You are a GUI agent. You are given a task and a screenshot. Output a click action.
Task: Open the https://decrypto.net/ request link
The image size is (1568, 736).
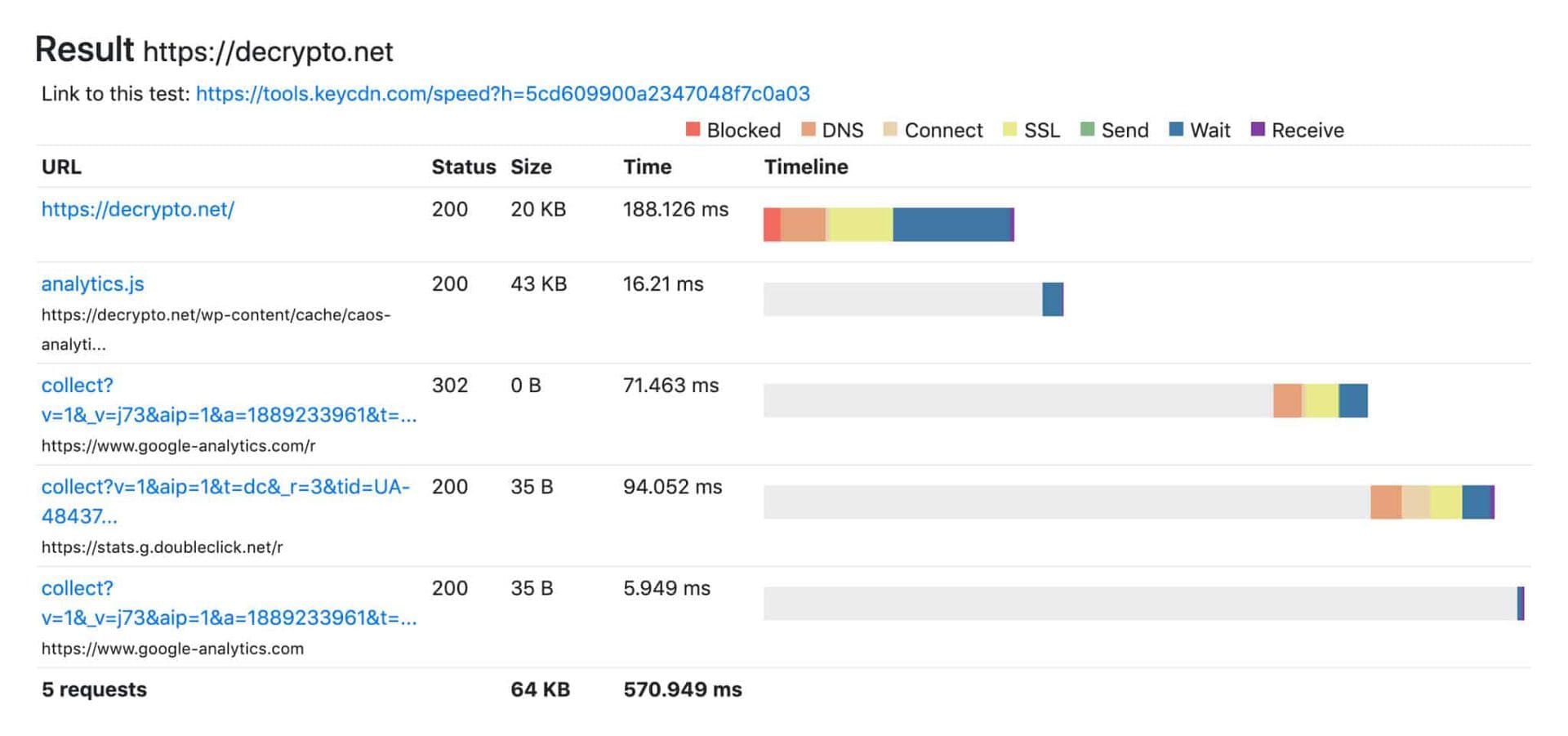click(138, 209)
